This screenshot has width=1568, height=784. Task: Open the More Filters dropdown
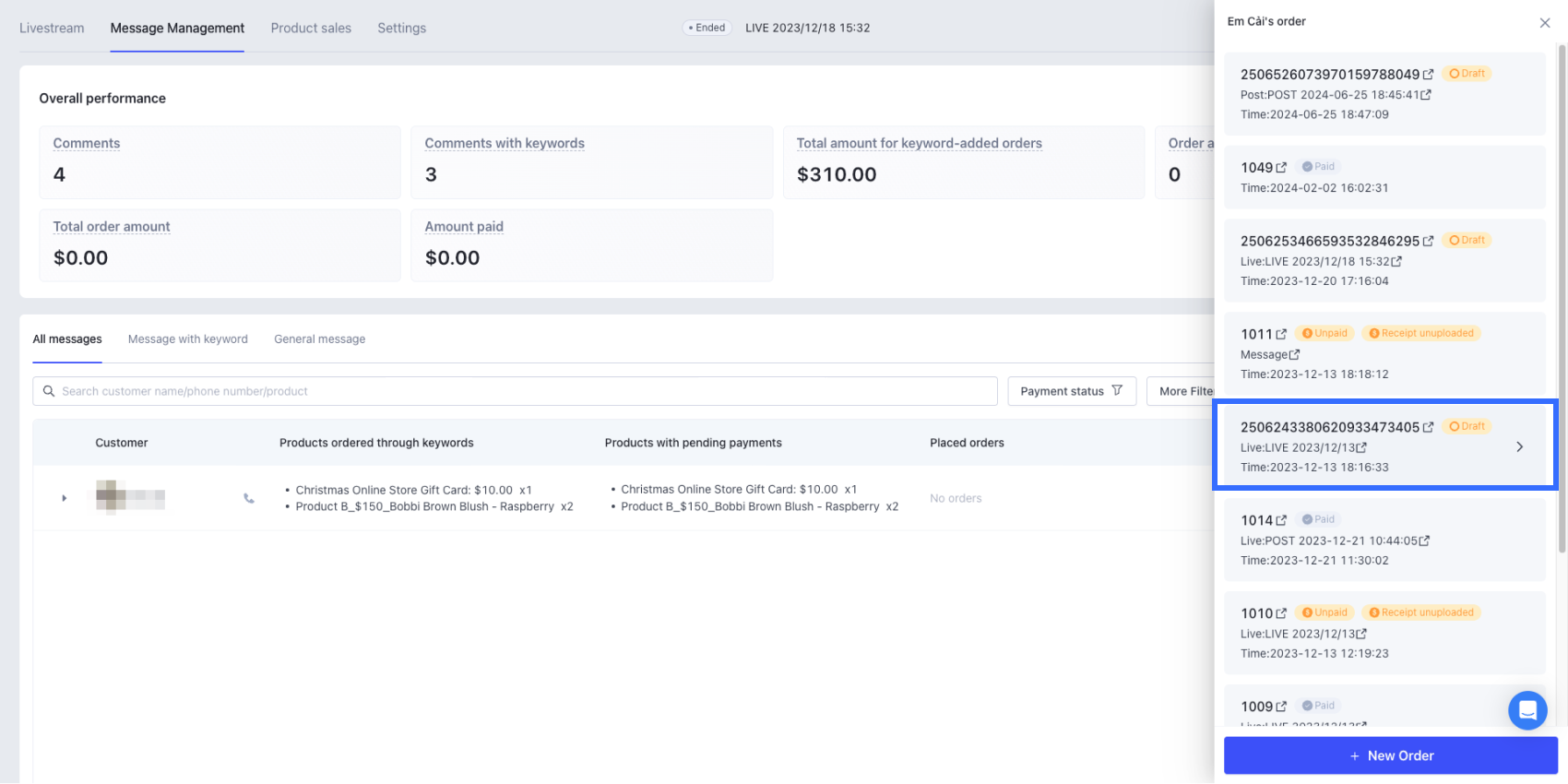pos(1184,391)
